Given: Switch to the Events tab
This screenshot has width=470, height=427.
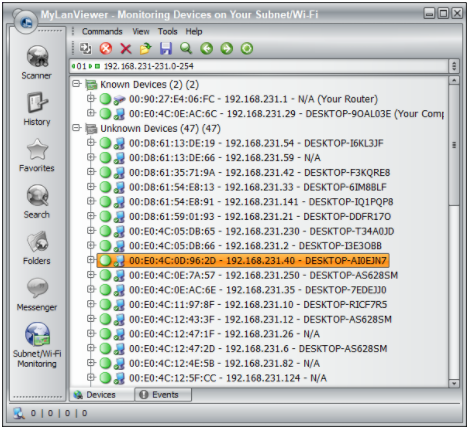Looking at the screenshot, I should 163,395.
